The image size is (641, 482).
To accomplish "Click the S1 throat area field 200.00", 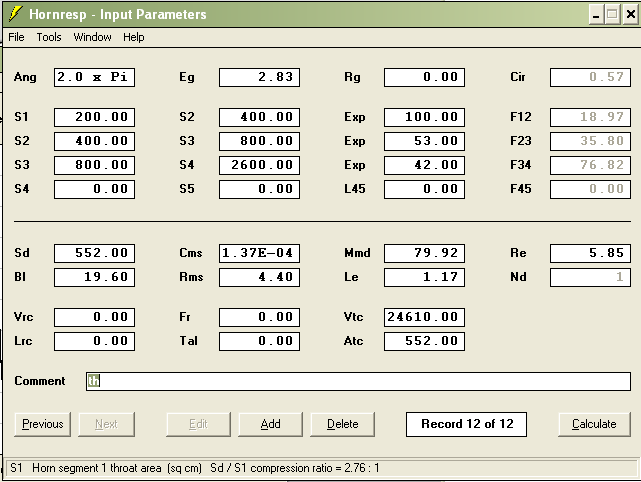I will (94, 117).
